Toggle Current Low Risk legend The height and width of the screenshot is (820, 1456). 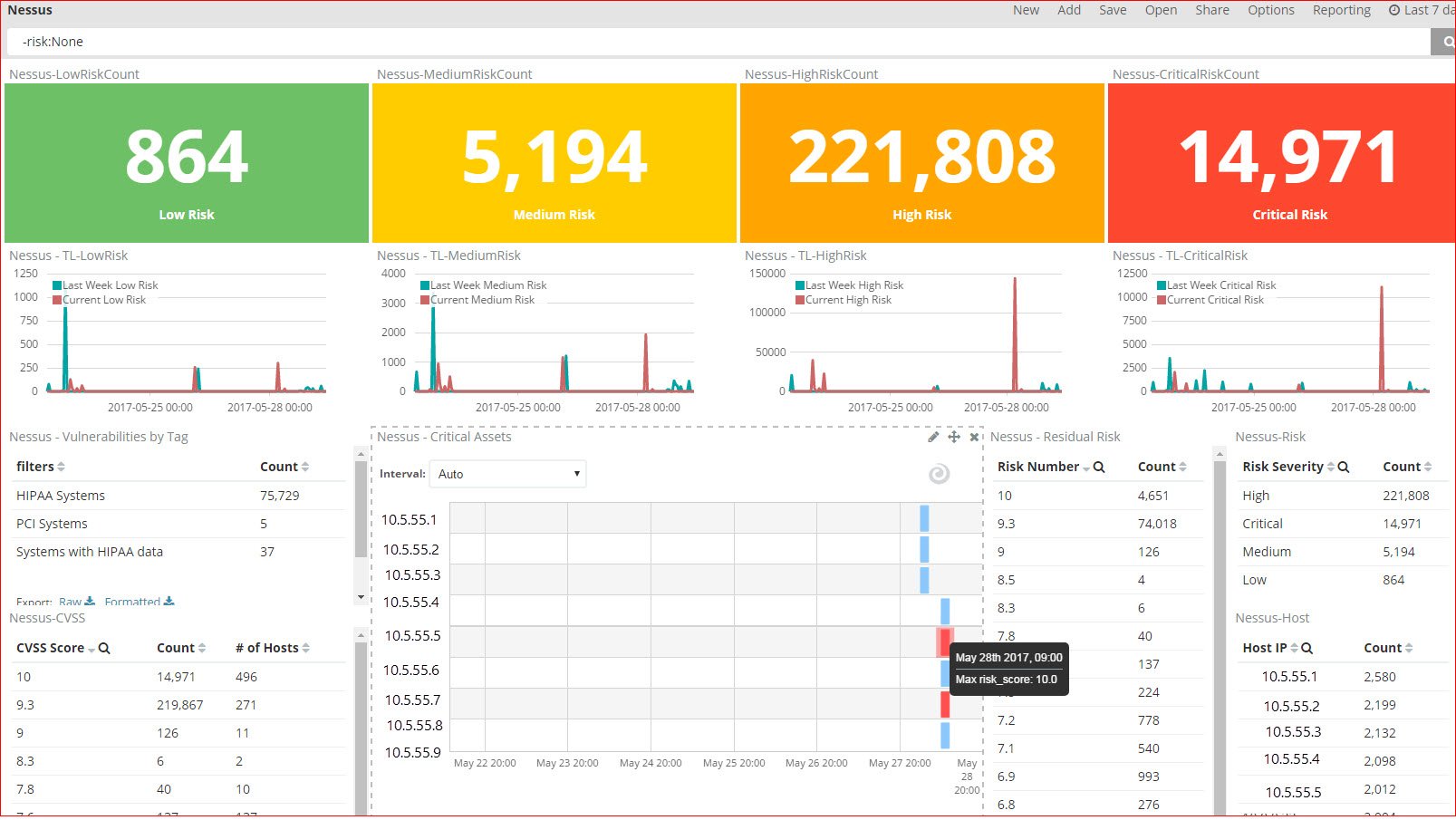tap(99, 300)
